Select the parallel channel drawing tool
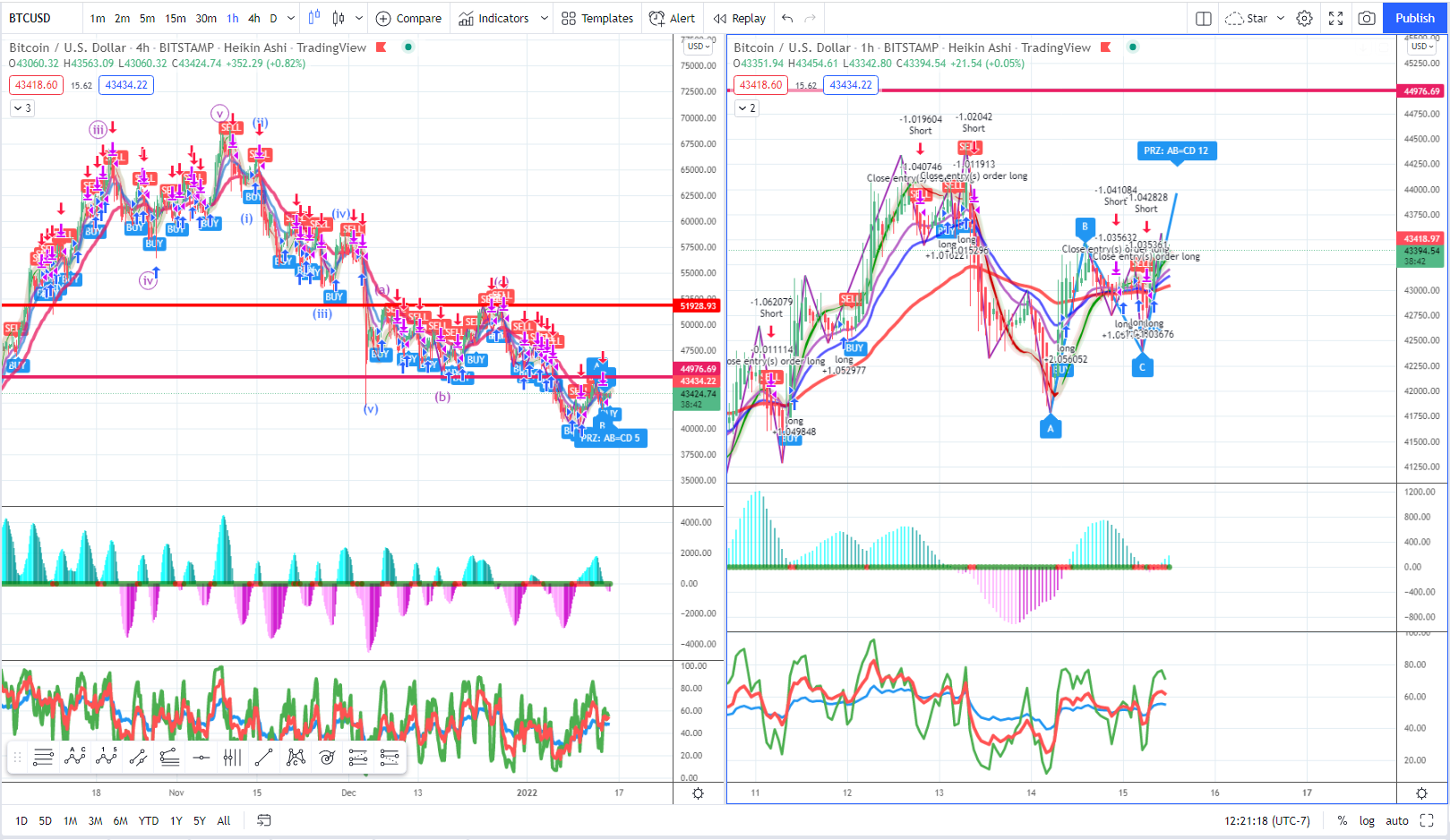Viewport: 1450px width, 840px height. tap(138, 758)
